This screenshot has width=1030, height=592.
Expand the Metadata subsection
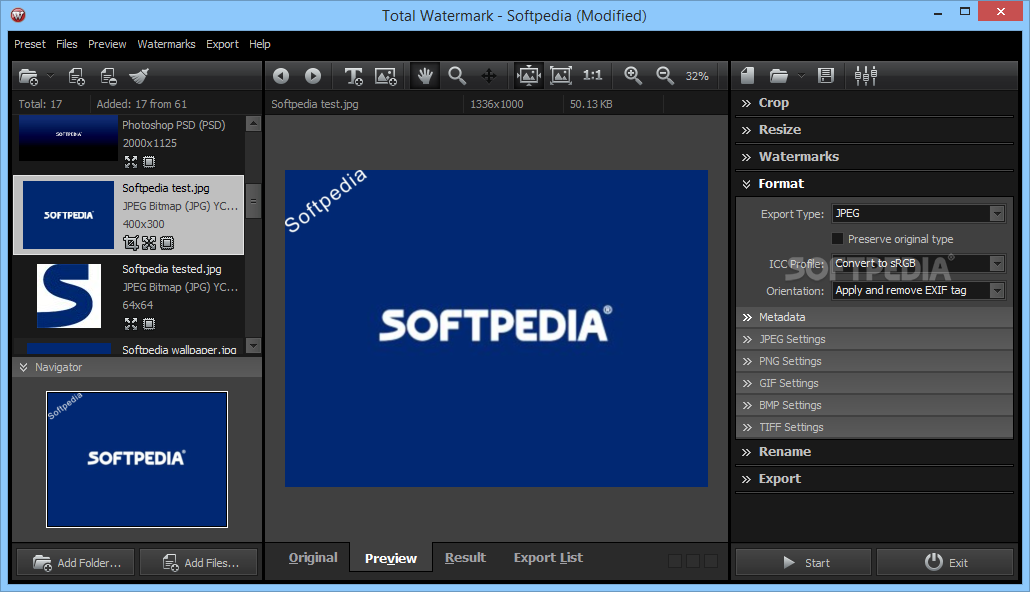(x=874, y=317)
